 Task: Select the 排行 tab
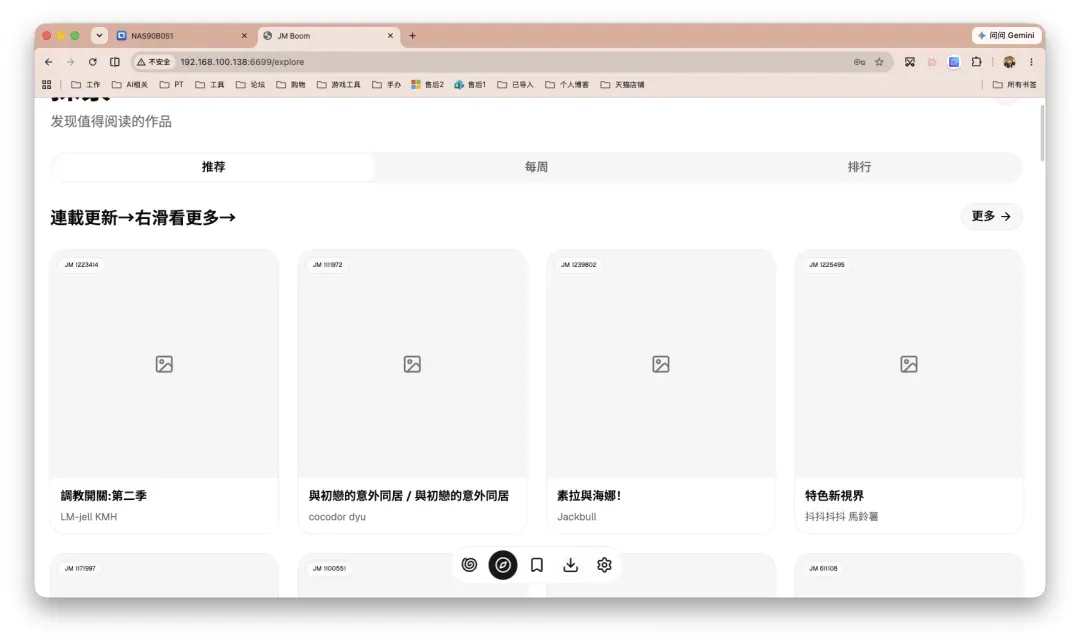(x=860, y=167)
